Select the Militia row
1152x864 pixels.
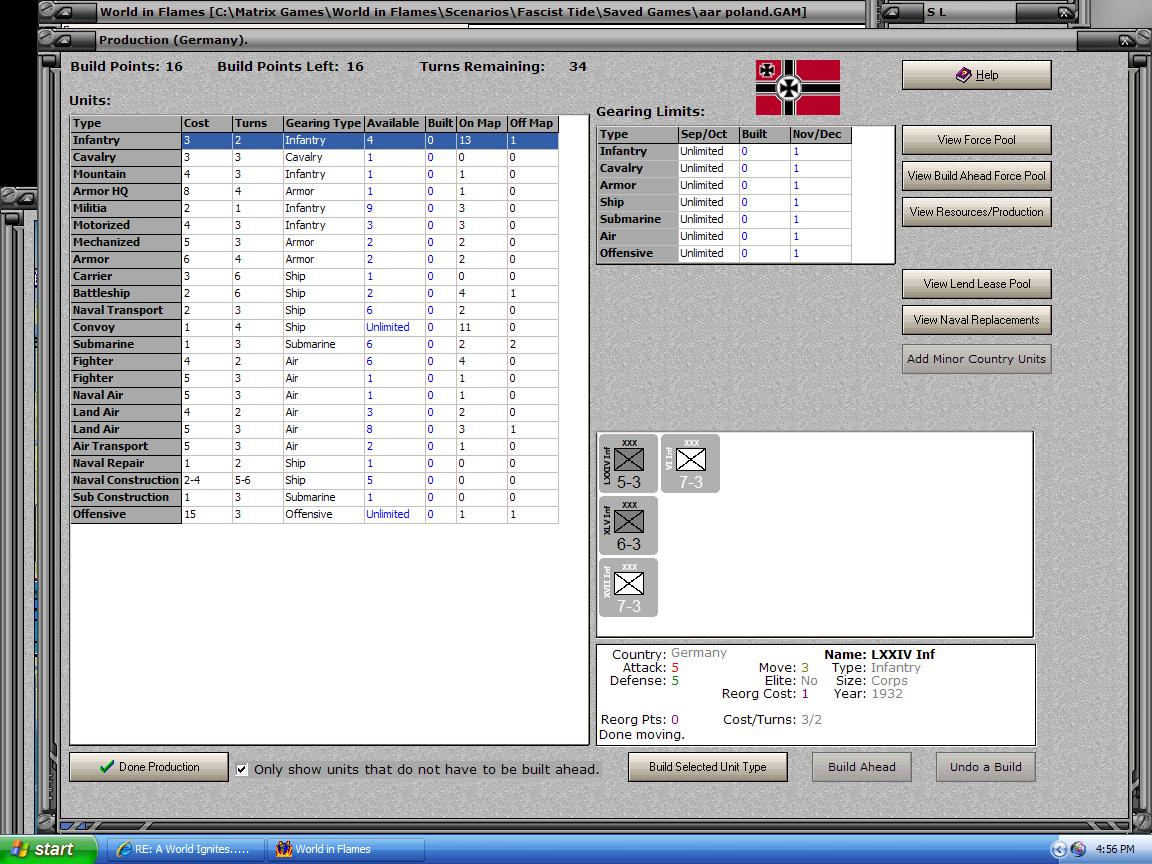(314, 208)
